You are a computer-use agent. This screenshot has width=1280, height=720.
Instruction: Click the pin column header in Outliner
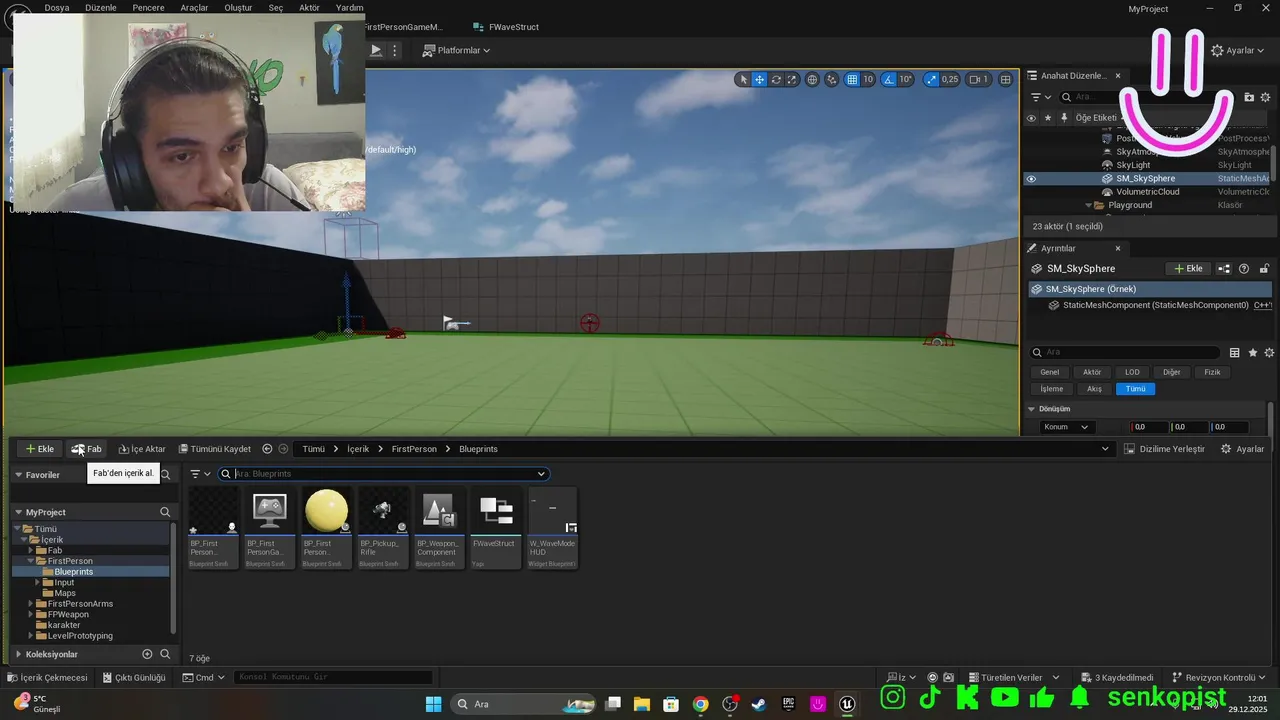pyautogui.click(x=1064, y=118)
